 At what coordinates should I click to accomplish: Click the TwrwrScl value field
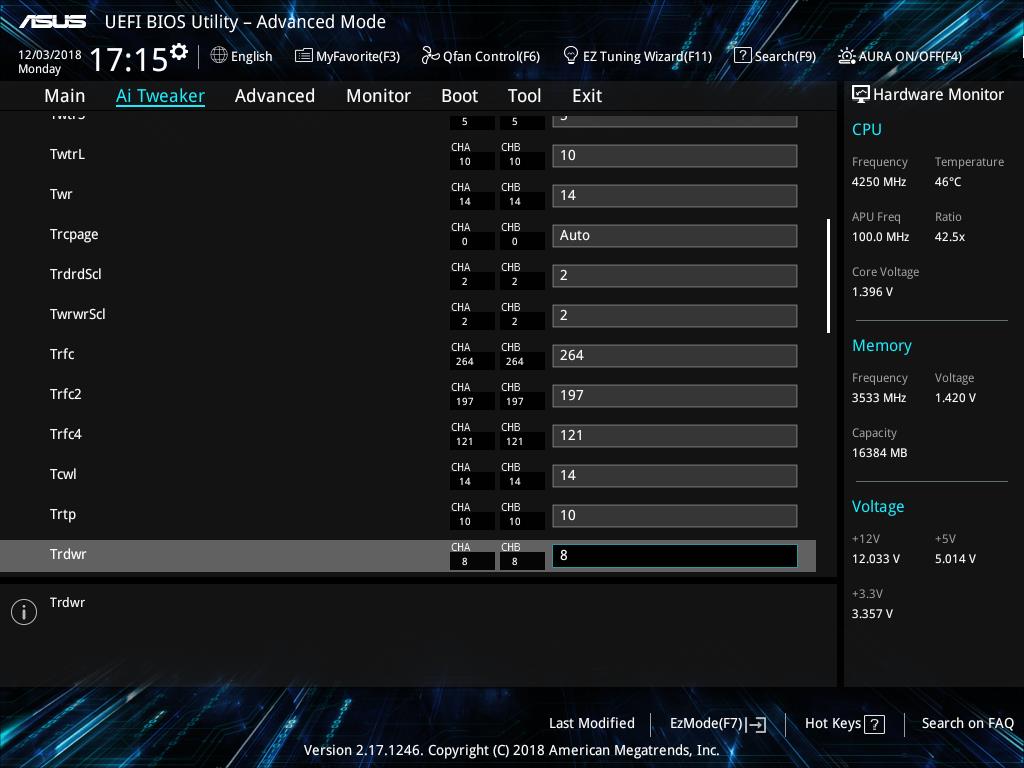(x=675, y=315)
